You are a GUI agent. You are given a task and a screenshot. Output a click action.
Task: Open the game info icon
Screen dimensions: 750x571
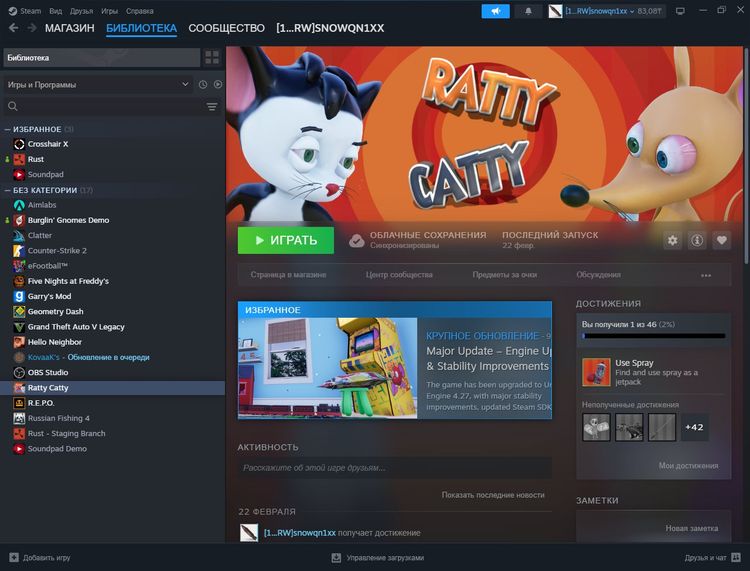[697, 240]
